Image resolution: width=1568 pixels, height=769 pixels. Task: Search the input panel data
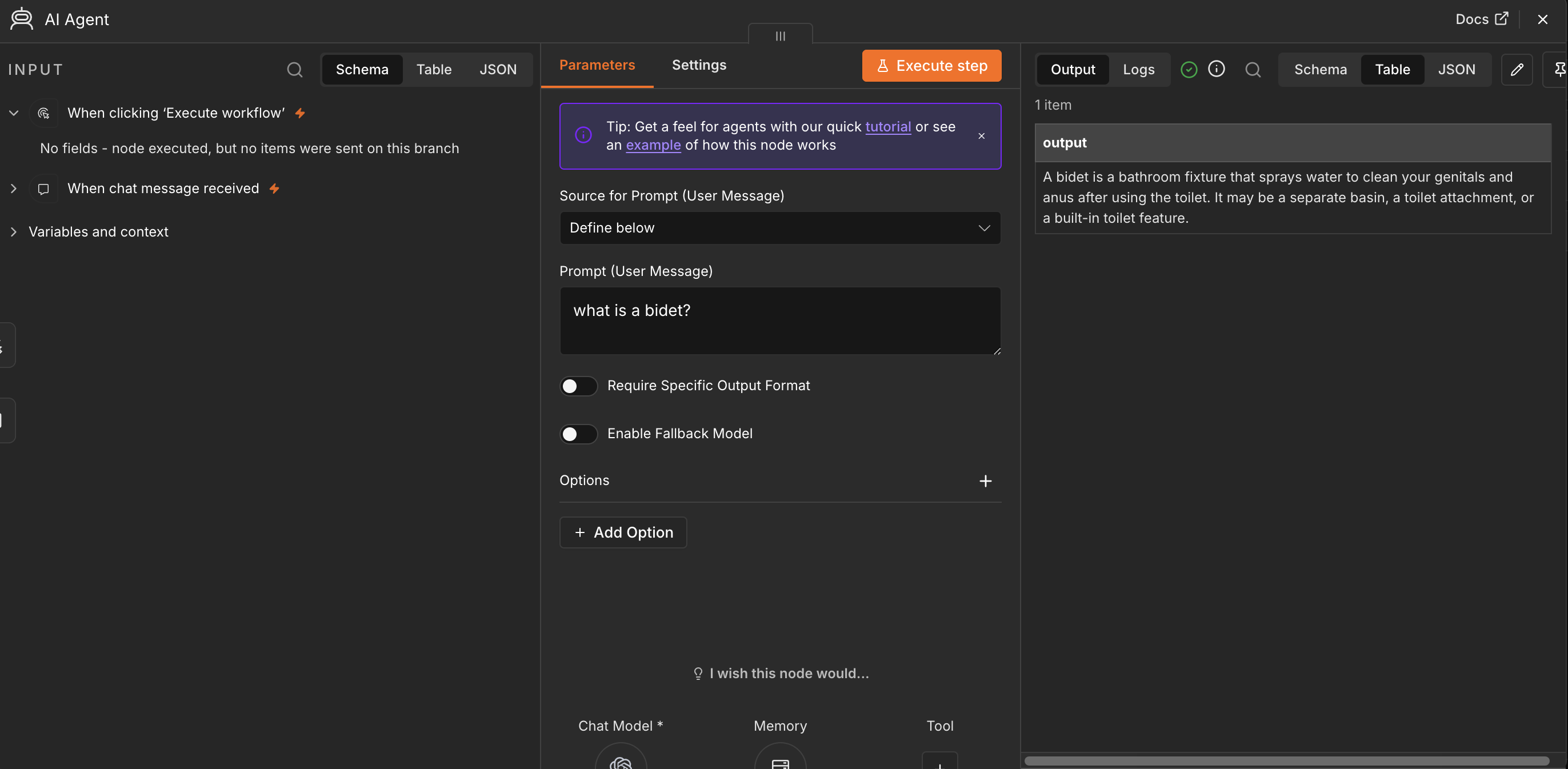coord(295,69)
